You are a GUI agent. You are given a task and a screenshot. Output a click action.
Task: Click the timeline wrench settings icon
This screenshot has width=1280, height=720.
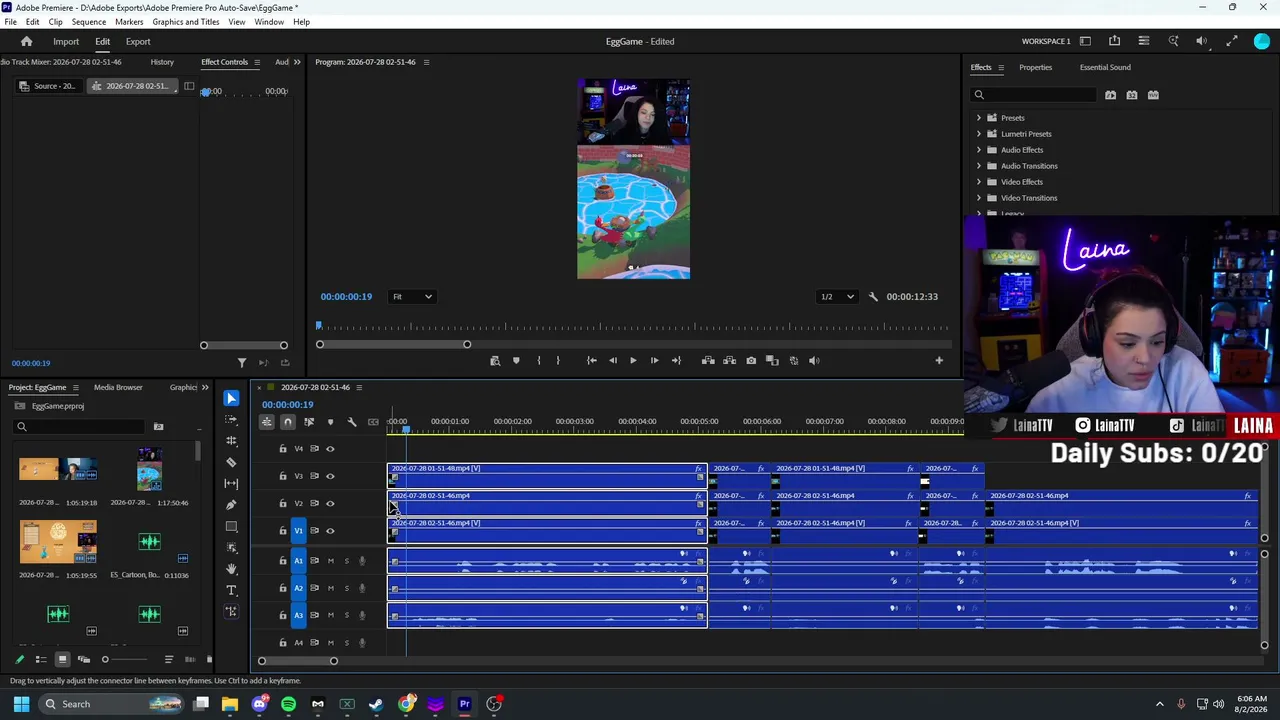352,422
